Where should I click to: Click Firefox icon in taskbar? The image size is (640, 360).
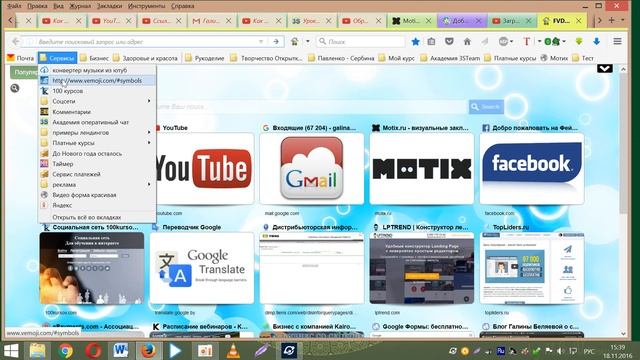pos(148,351)
